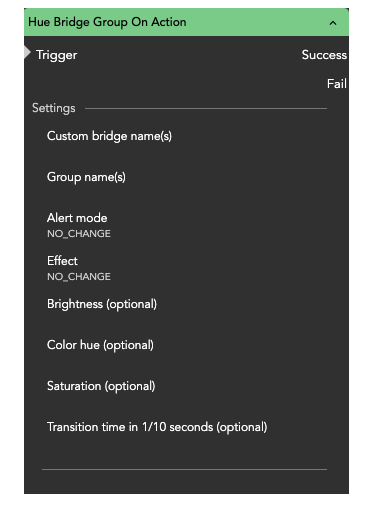Image resolution: width=383 pixels, height=505 pixels.
Task: Click the Brightness (optional) label
Action: (102, 304)
